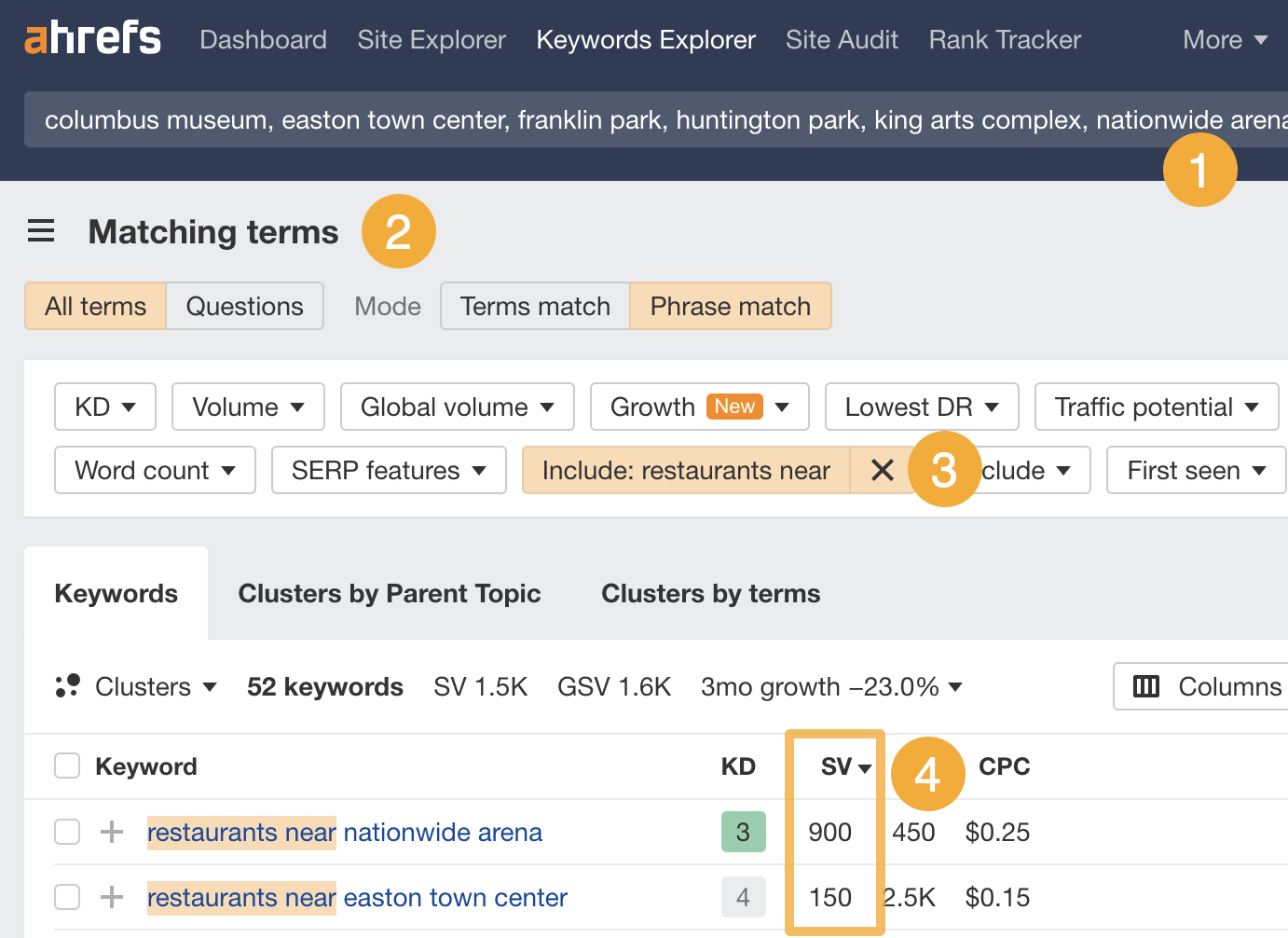Click the plus icon beside restaurants near easton town center
This screenshot has height=938, width=1288.
(111, 897)
